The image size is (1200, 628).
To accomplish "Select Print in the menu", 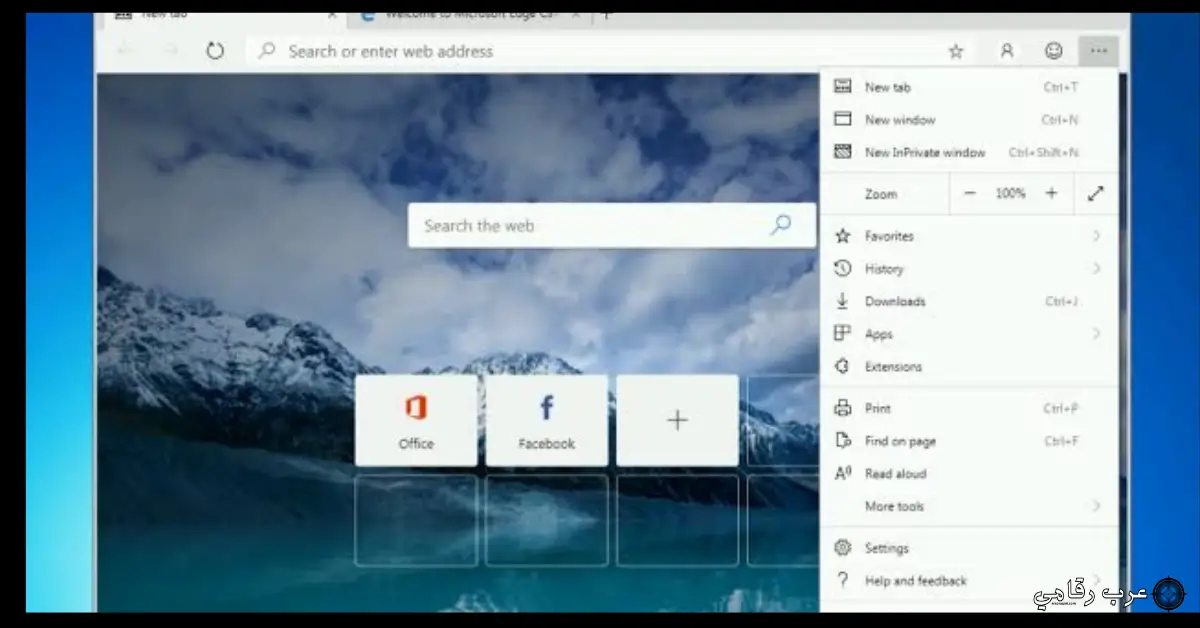I will click(x=968, y=408).
